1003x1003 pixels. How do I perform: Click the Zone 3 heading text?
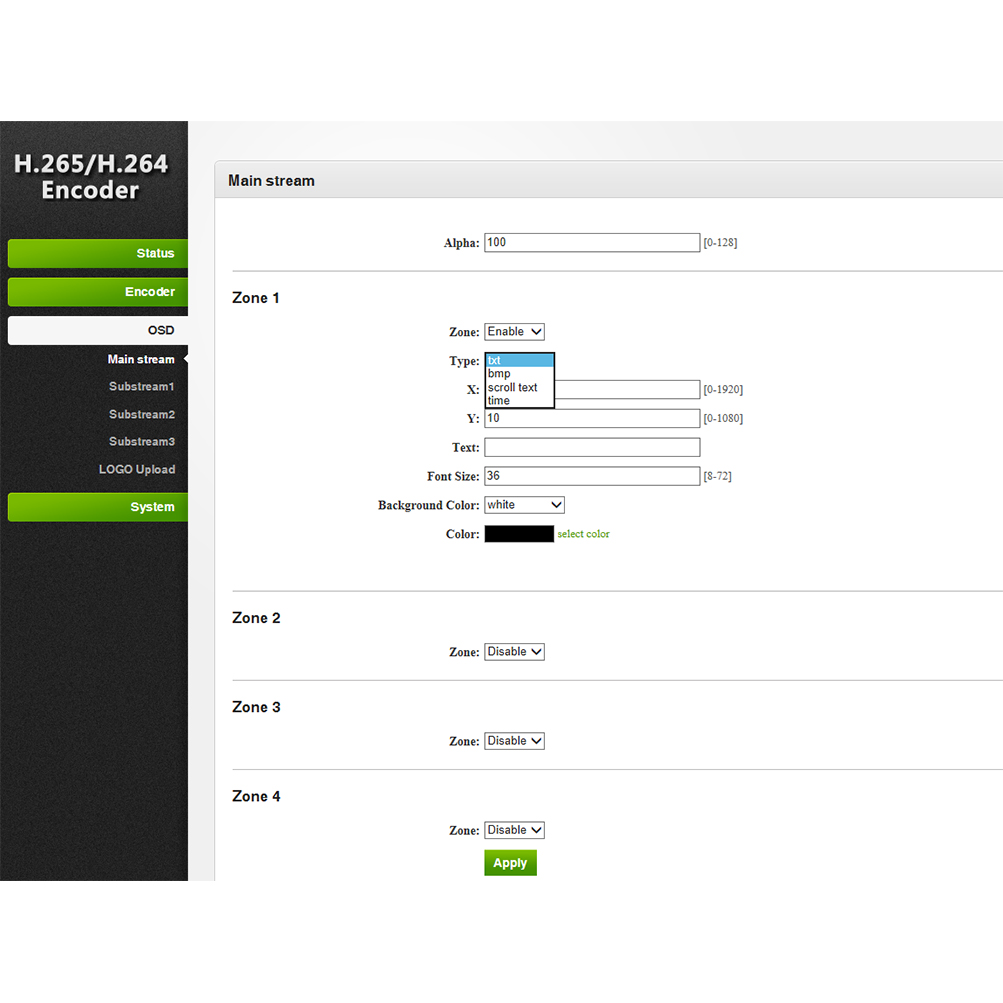coord(256,707)
